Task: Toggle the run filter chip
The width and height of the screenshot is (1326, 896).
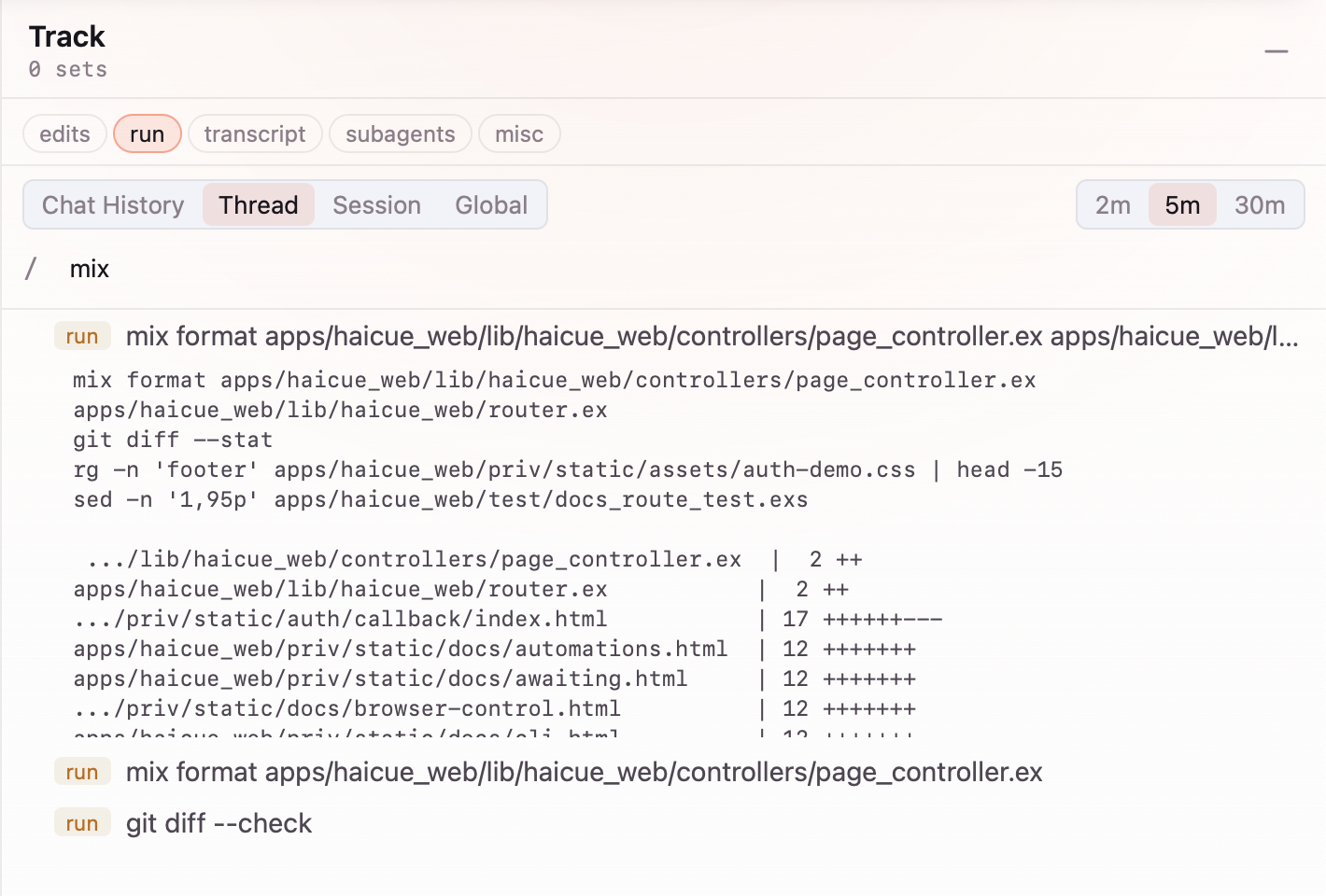Action: point(148,134)
